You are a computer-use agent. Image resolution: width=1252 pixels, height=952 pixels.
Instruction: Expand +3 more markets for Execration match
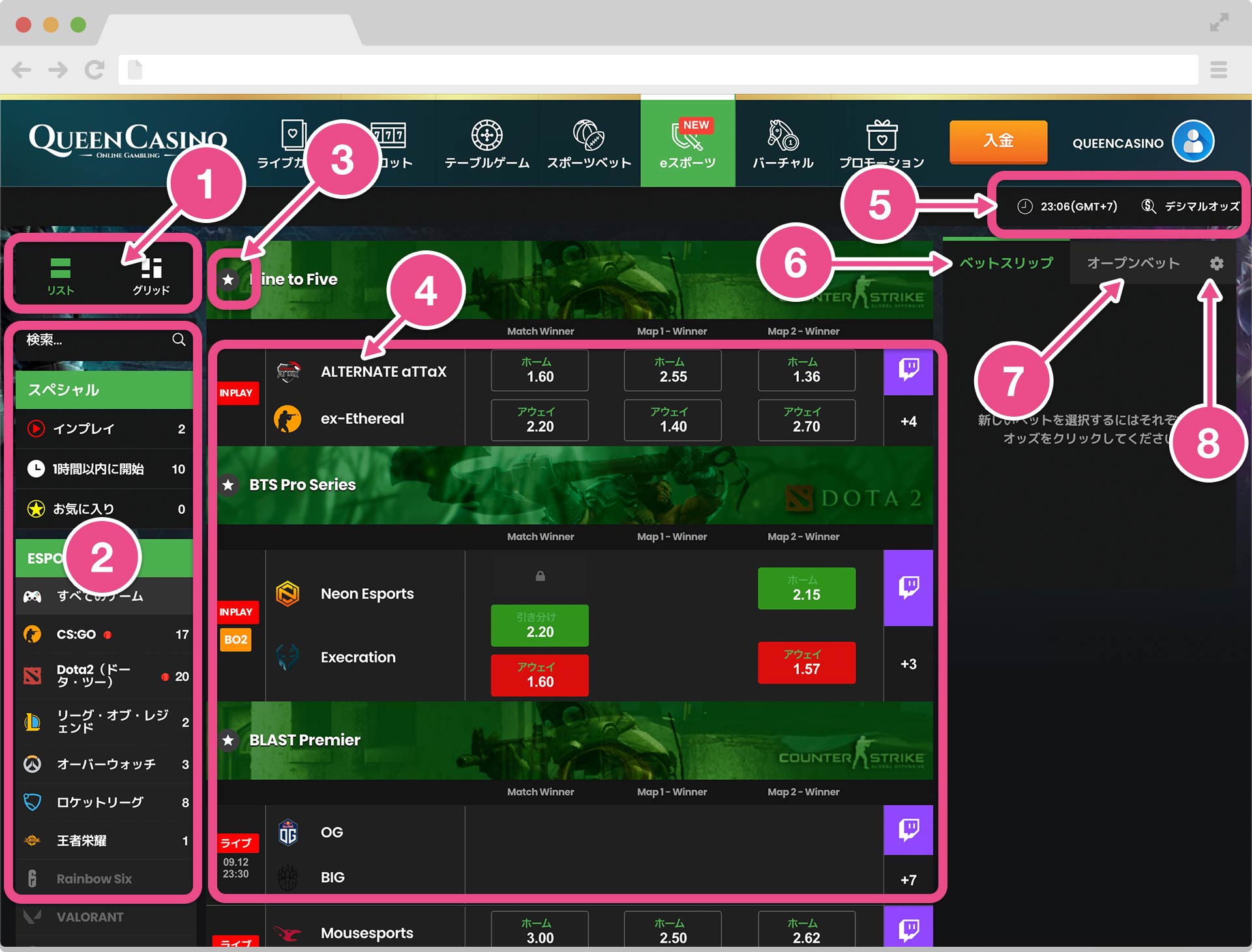click(x=908, y=664)
